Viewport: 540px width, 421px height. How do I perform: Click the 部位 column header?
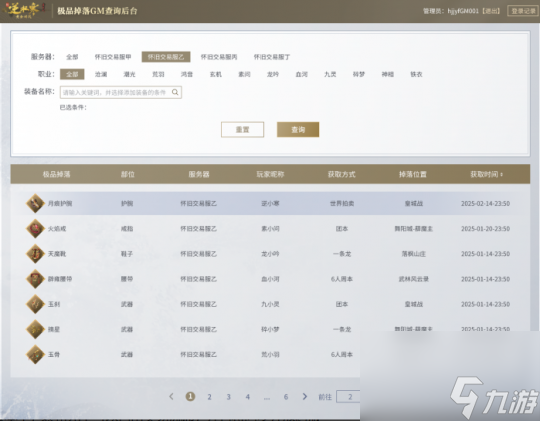tap(127, 174)
